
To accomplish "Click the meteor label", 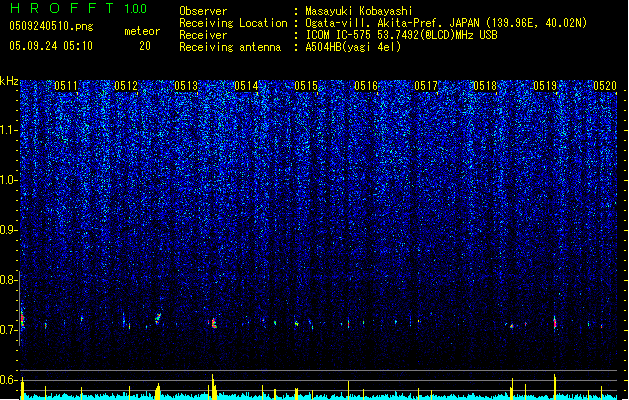I will (142, 31).
